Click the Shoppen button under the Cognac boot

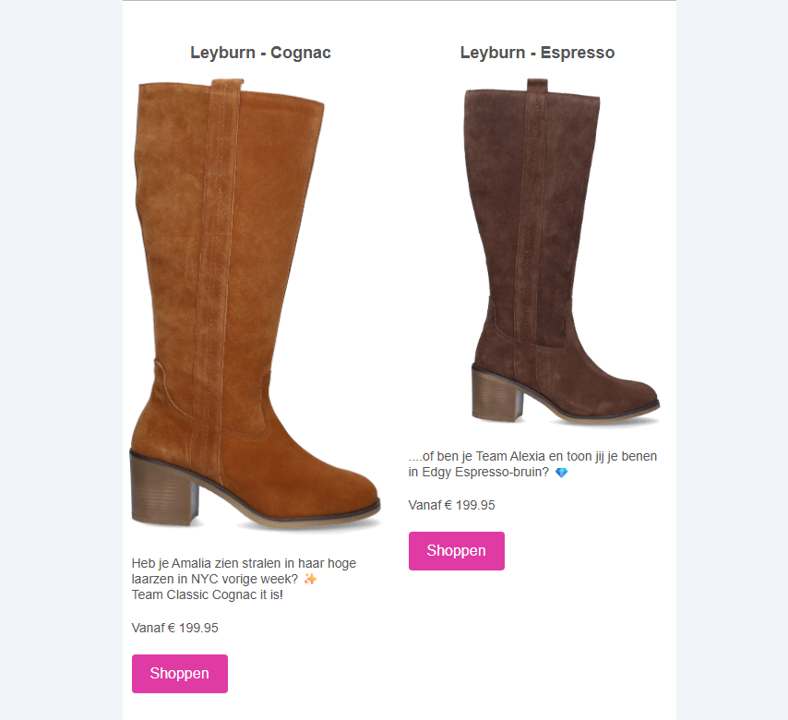180,673
